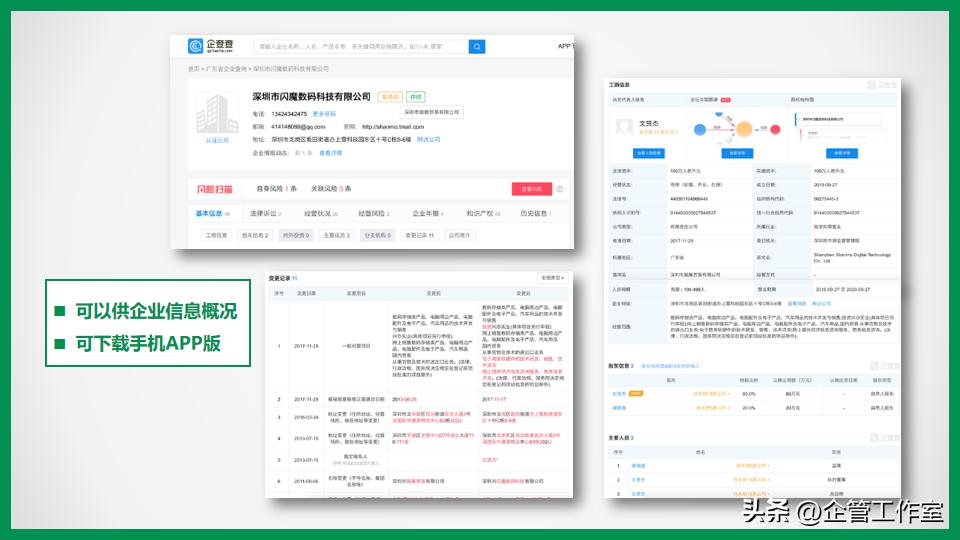The width and height of the screenshot is (960, 540).
Task: Click 自身风险 1 条 count
Action: [x=276, y=189]
